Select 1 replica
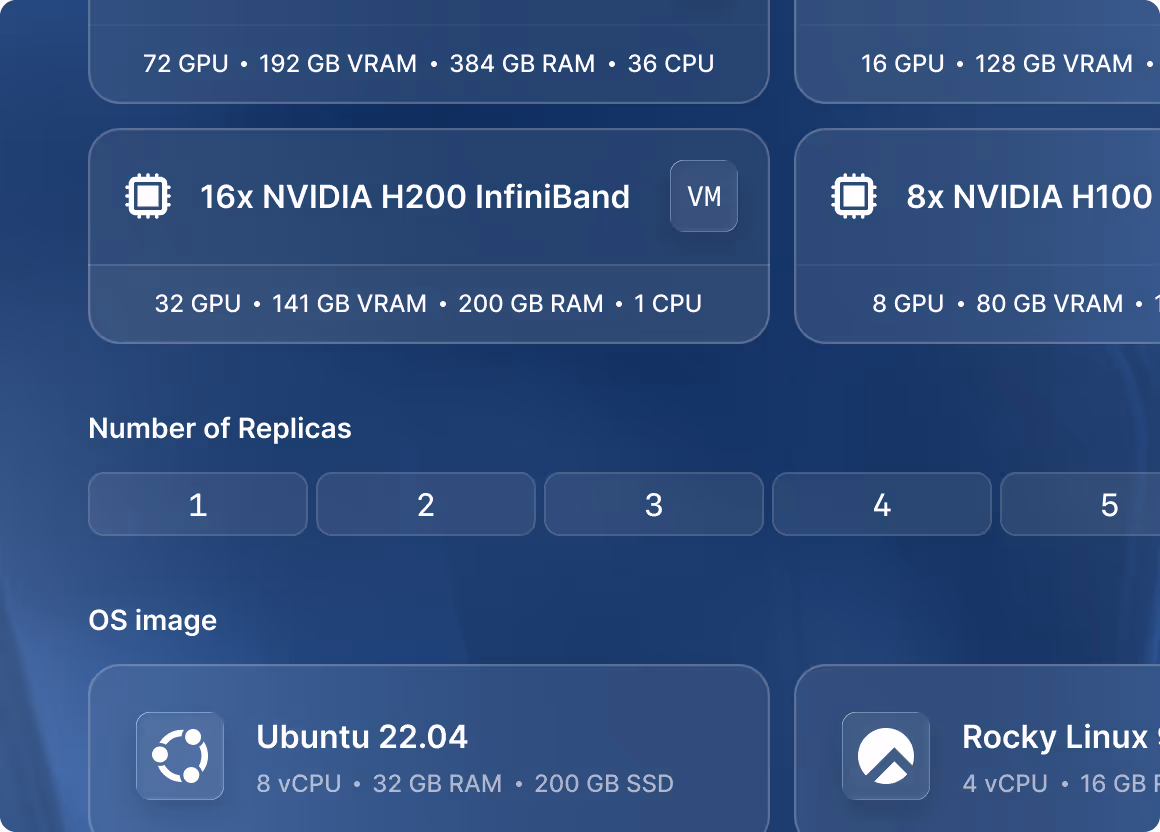This screenshot has height=832, width=1160. coord(198,504)
